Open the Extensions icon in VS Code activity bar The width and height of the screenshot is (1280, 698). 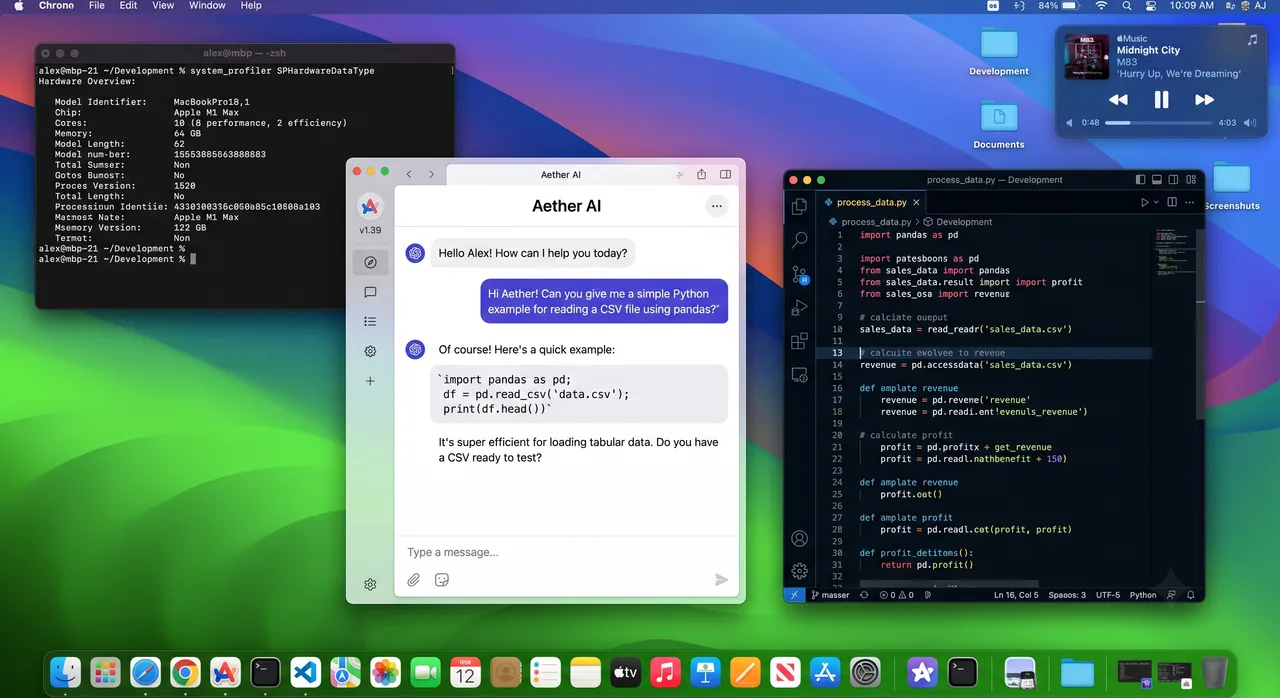[x=799, y=341]
